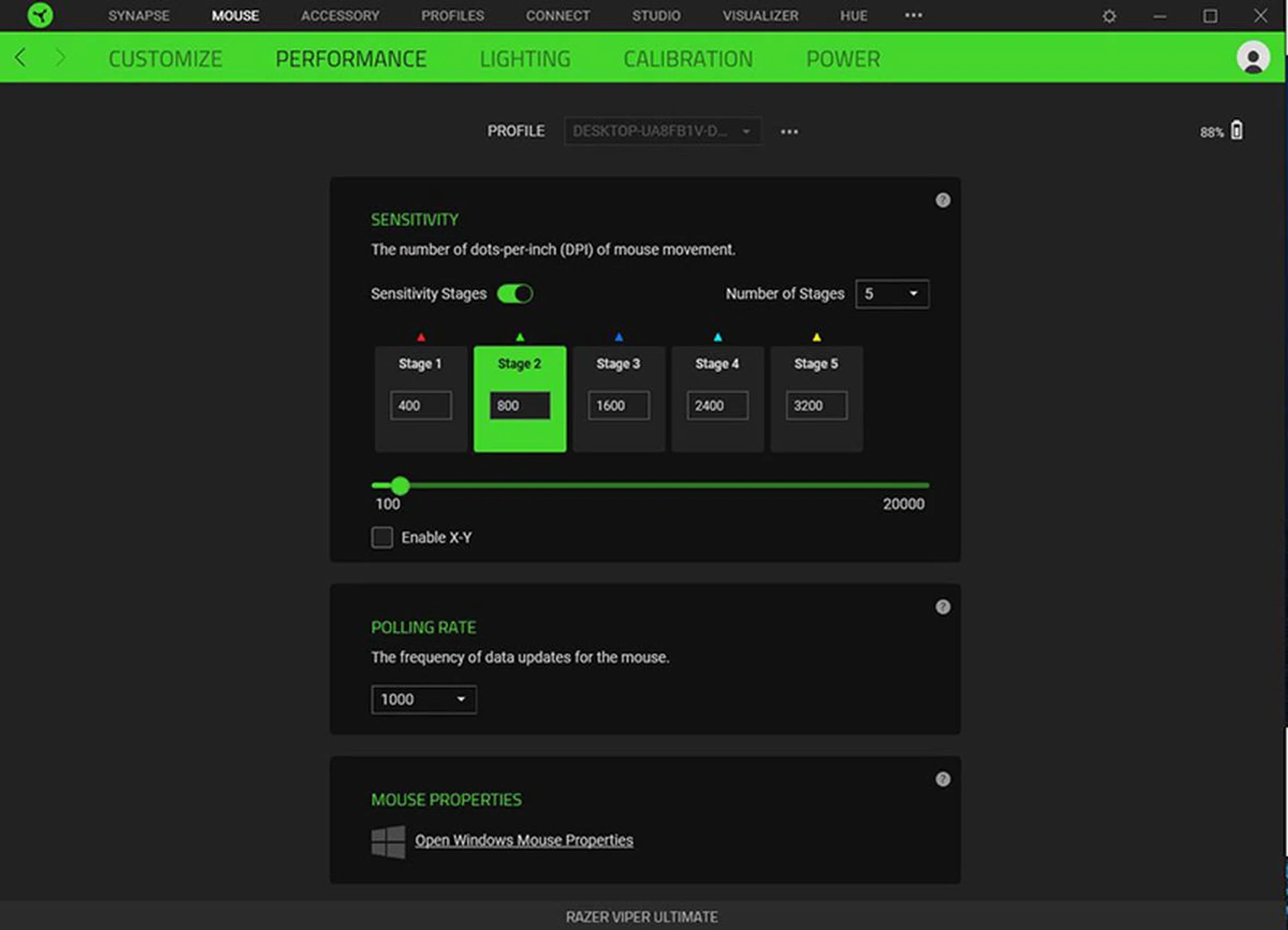Enable the X-Y checkbox

click(x=382, y=537)
